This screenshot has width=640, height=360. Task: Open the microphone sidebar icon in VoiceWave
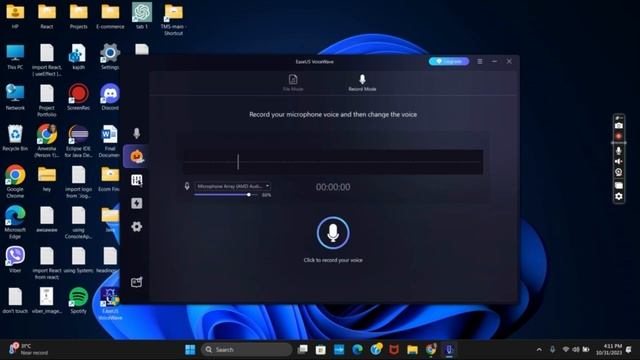click(x=136, y=133)
